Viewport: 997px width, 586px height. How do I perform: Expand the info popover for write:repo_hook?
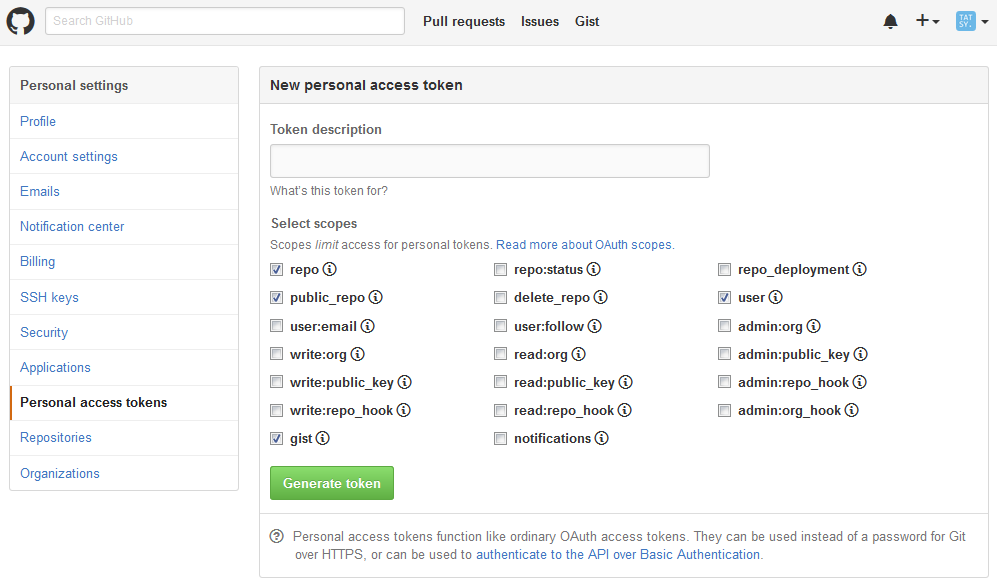404,410
